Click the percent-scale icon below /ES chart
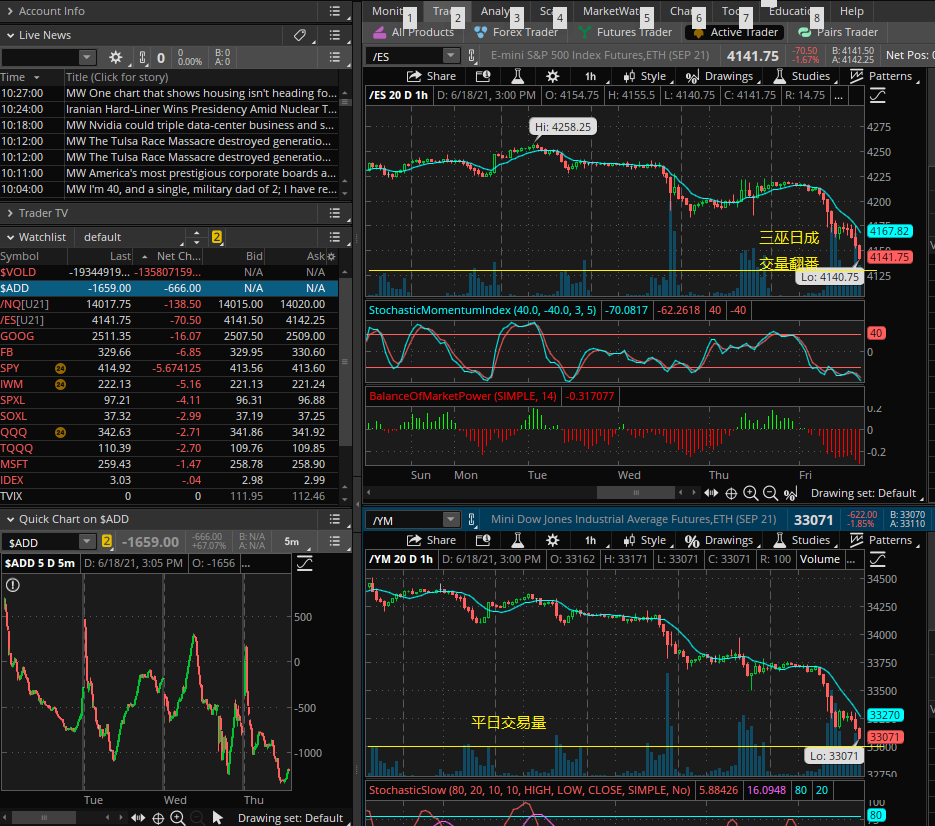This screenshot has height=826, width=935. coord(791,494)
